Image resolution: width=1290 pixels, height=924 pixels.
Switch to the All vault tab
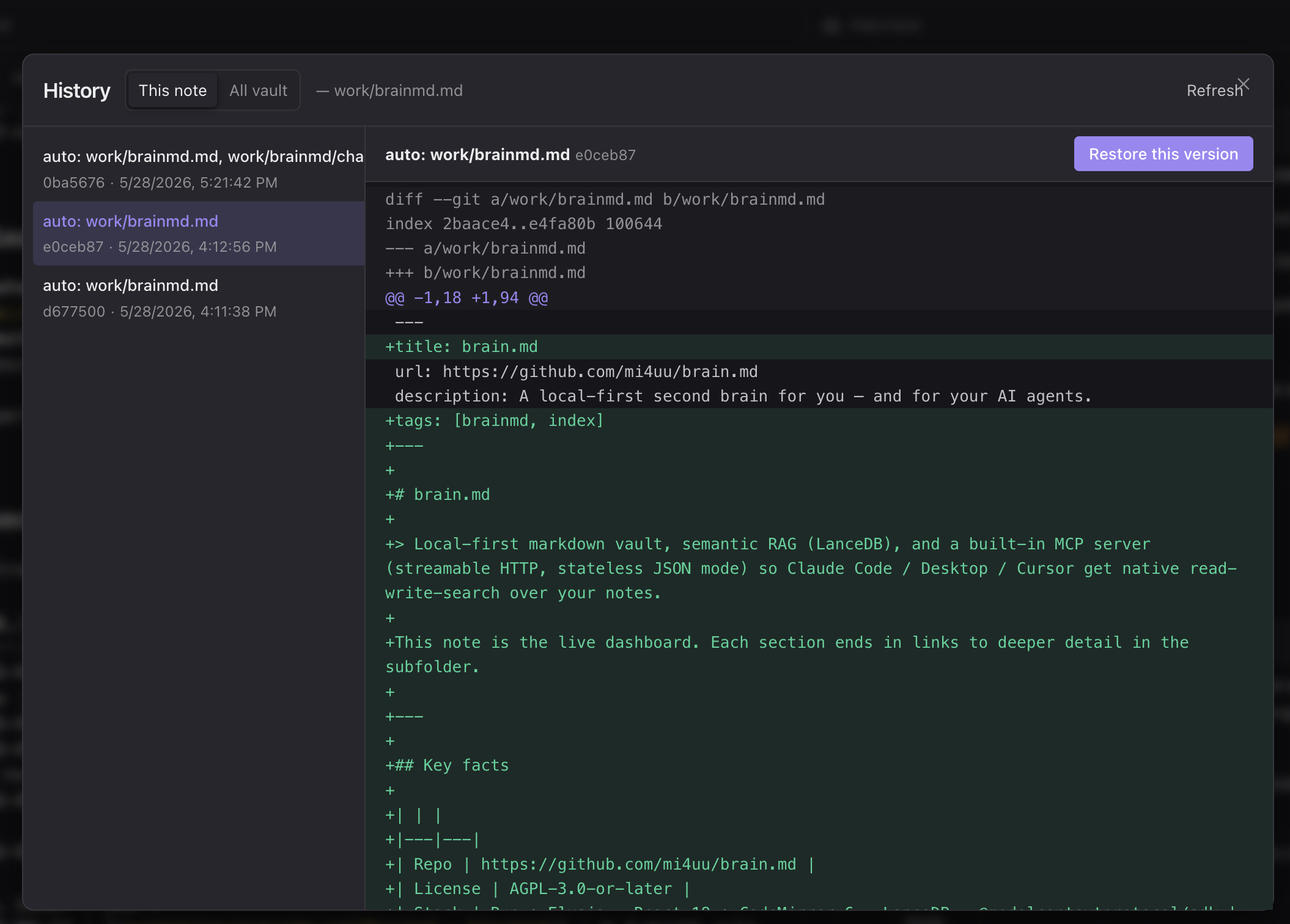(x=258, y=90)
